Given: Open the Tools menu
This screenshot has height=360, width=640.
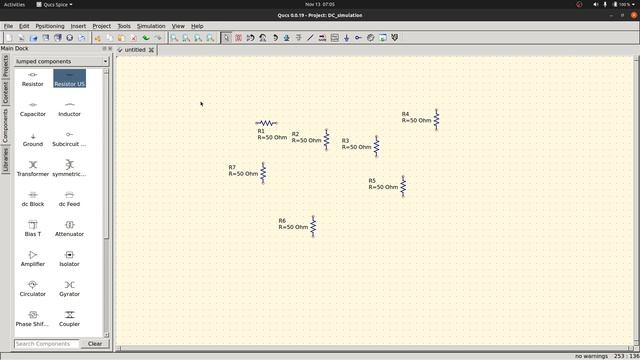Looking at the screenshot, I should coord(124,26).
